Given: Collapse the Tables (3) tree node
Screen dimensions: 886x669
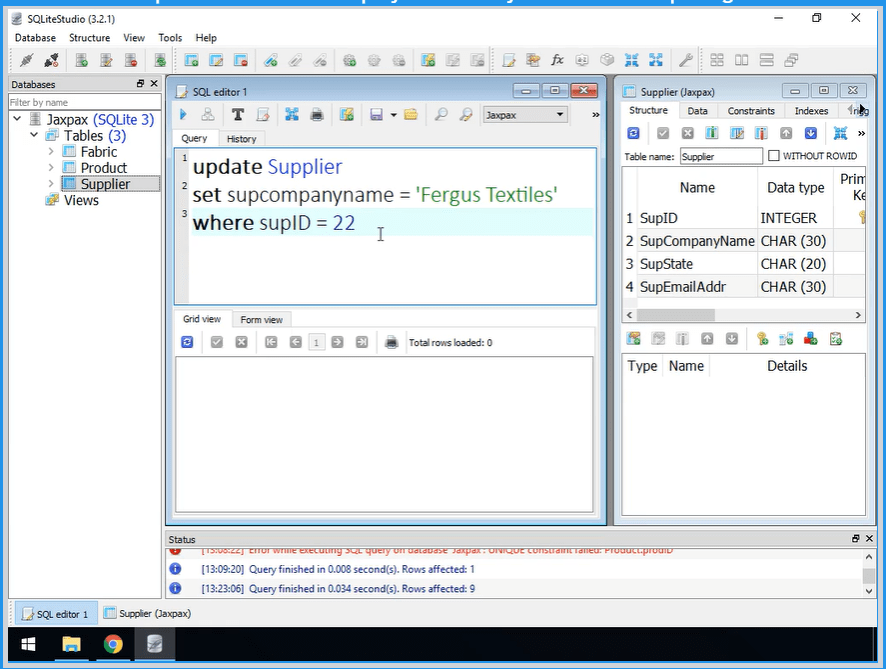Looking at the screenshot, I should (x=34, y=135).
